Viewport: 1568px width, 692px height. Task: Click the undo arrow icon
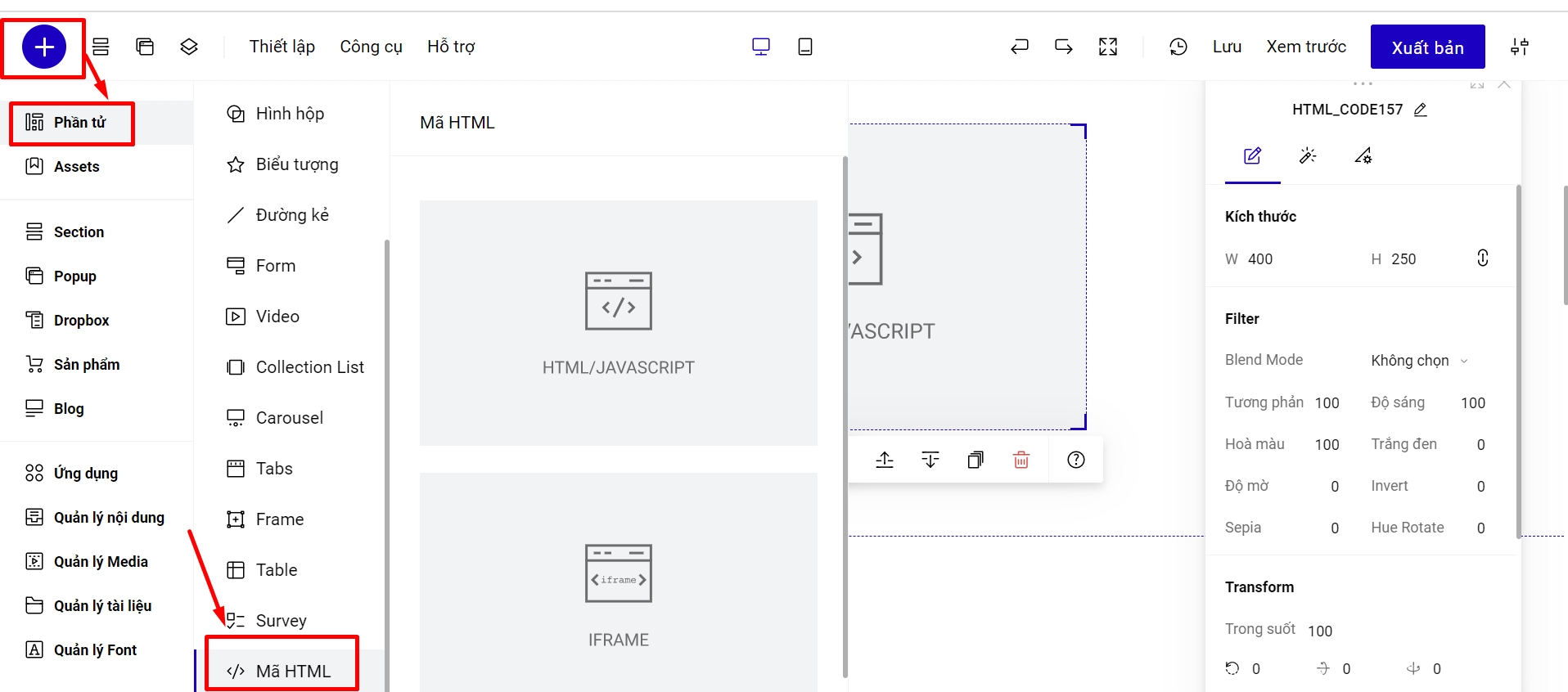pyautogui.click(x=1019, y=47)
